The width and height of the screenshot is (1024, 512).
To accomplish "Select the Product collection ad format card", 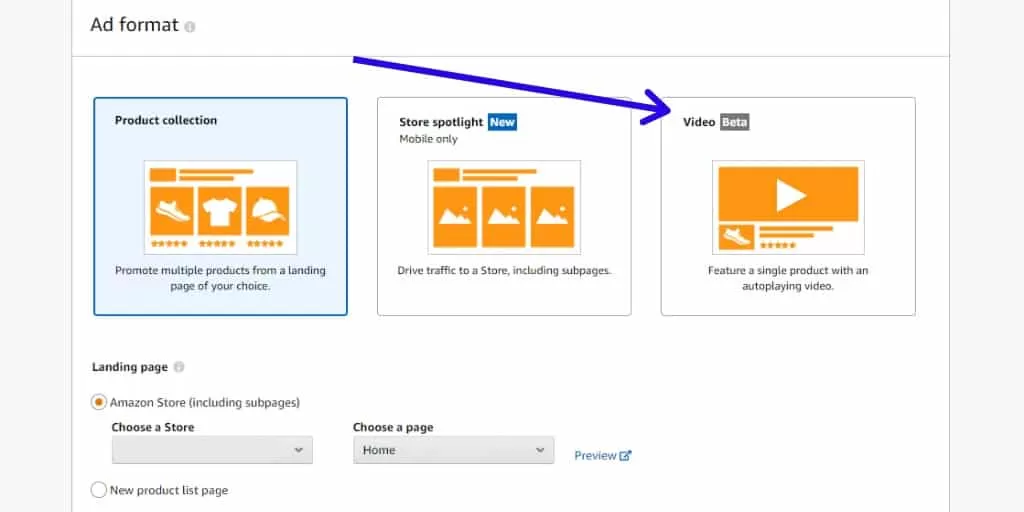I will tap(220, 206).
